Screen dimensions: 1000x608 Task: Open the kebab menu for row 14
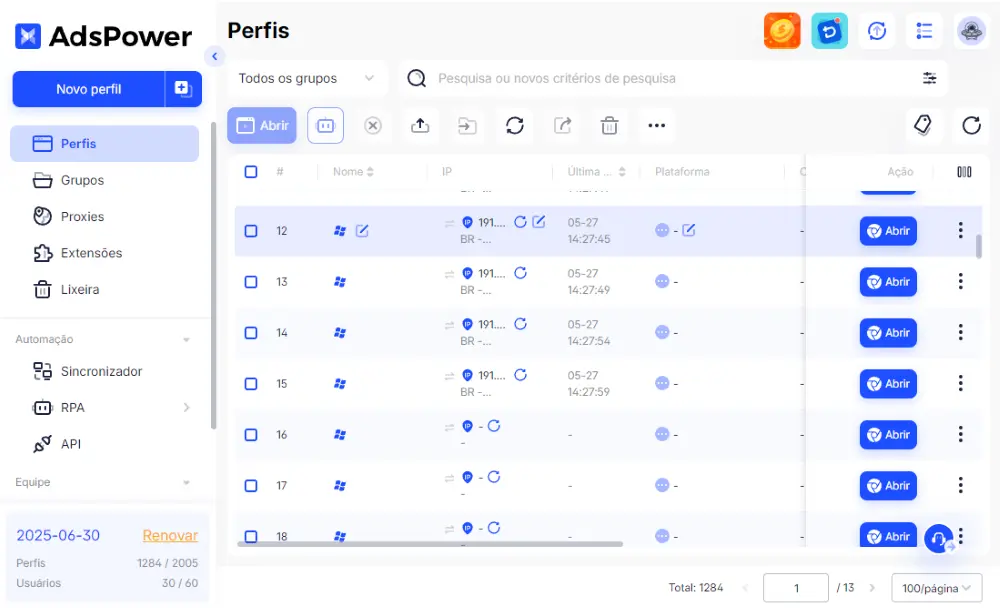(x=960, y=332)
